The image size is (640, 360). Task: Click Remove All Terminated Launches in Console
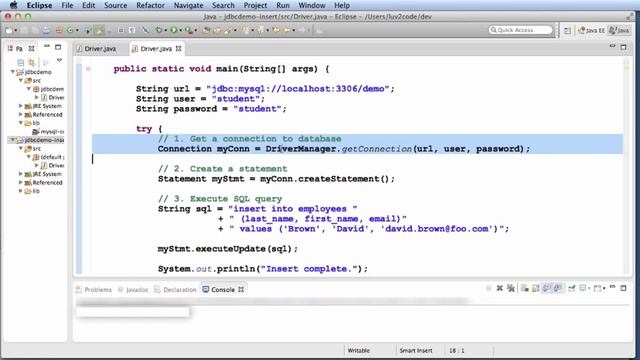click(511, 288)
